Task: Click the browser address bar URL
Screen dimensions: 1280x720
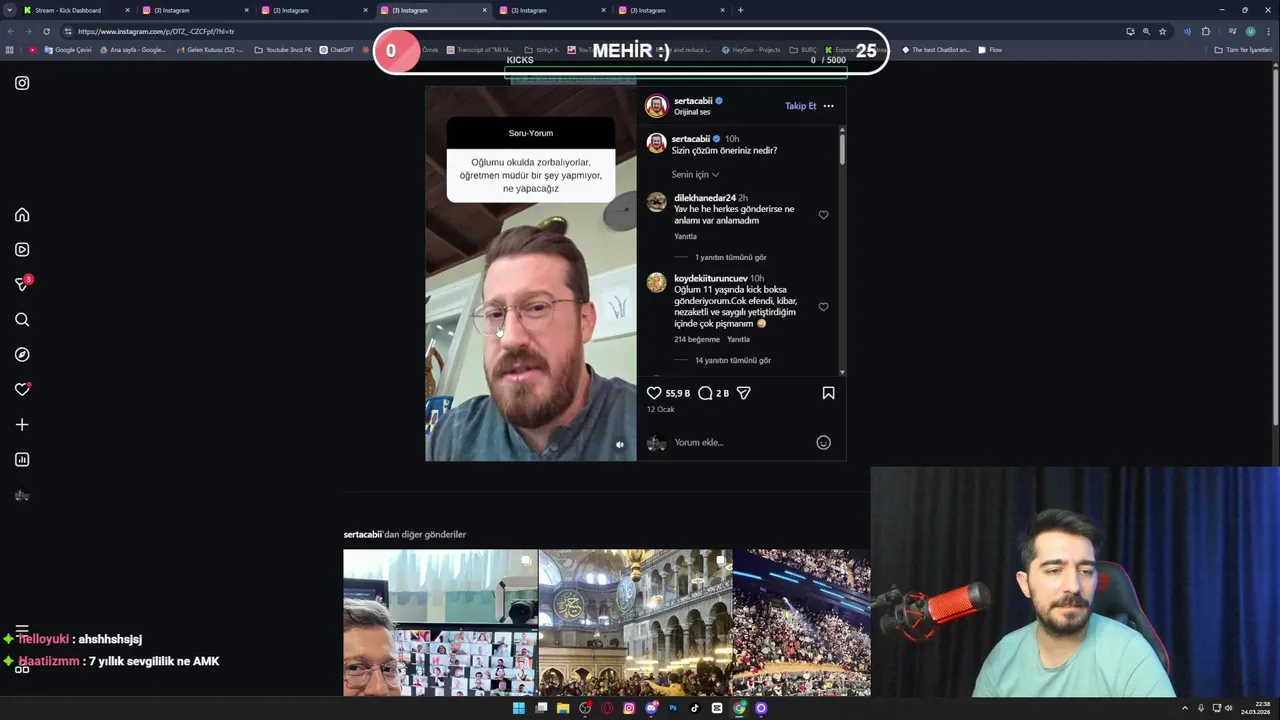Action: coord(156,31)
